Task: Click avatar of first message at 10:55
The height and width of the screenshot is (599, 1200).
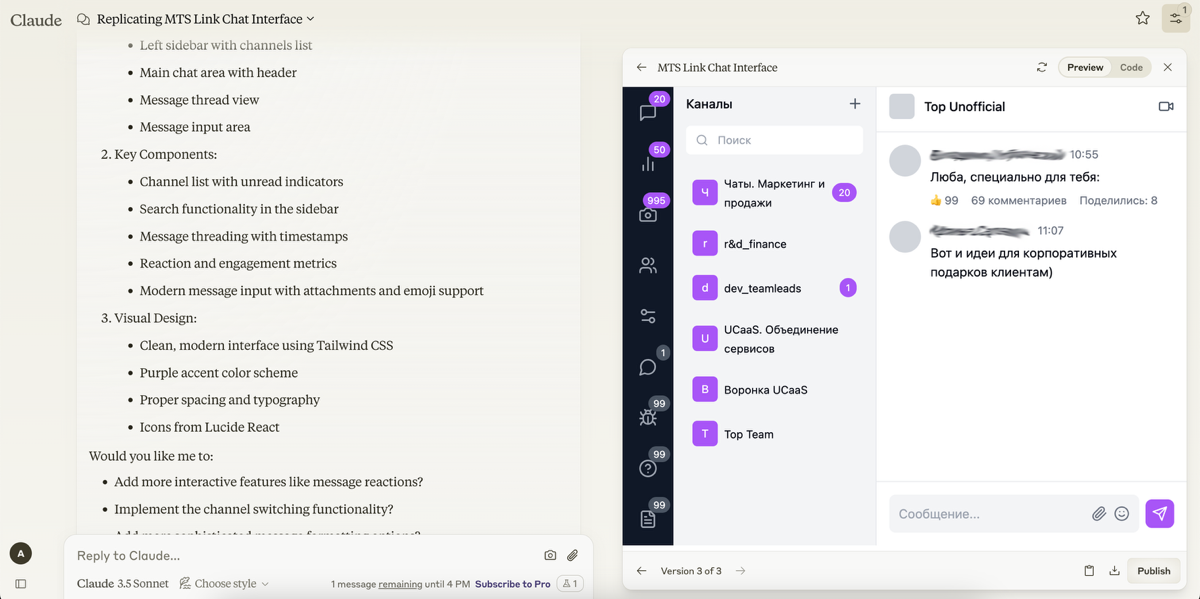Action: [x=905, y=160]
